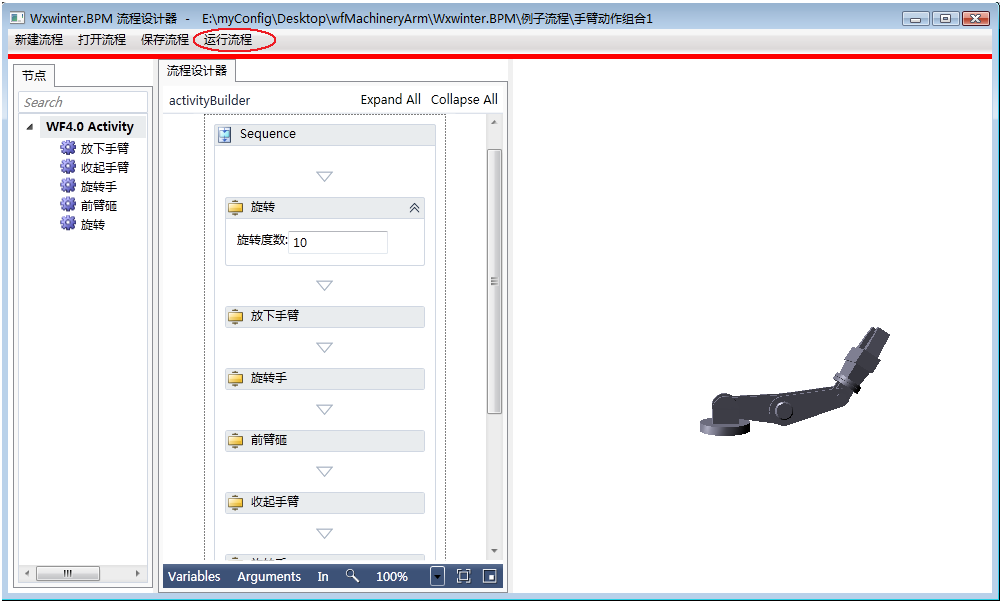Open the Arguments panel
This screenshot has height=603, width=1002.
(269, 576)
